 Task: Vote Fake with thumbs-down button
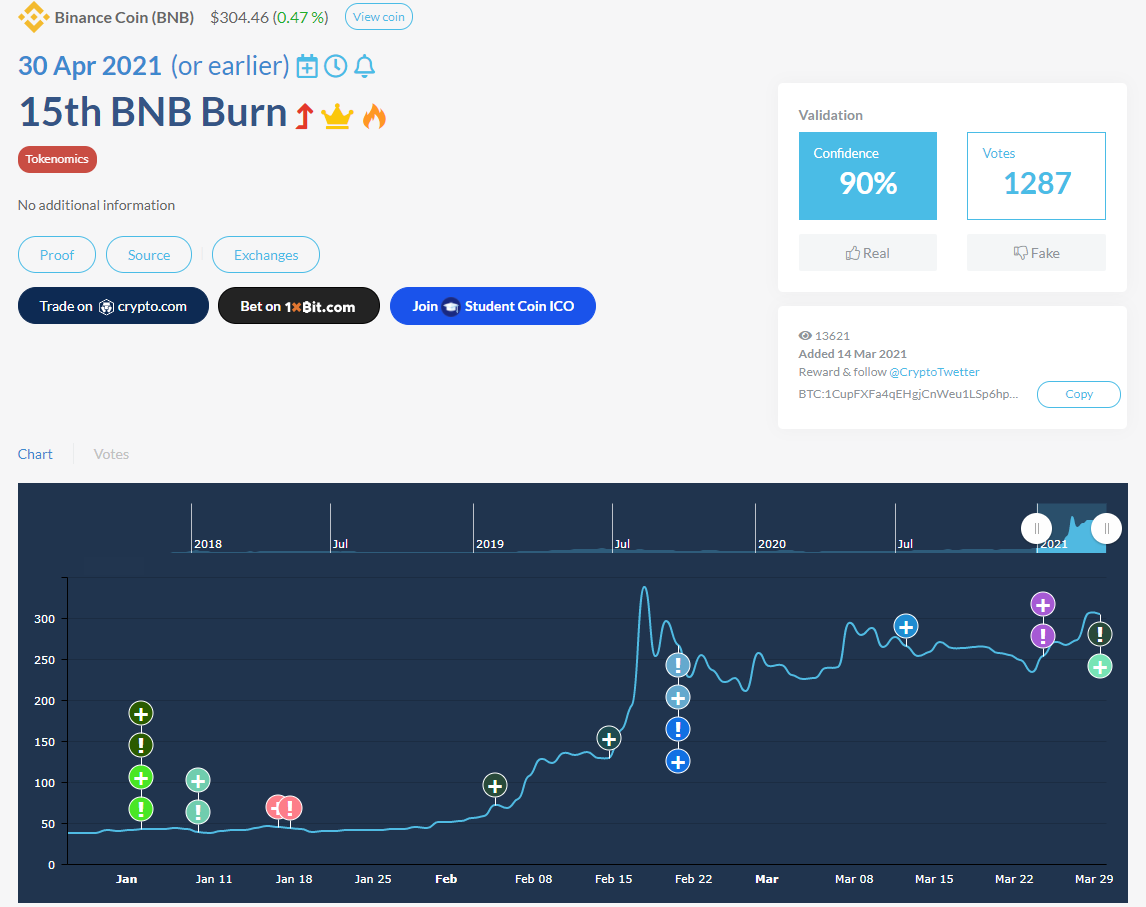tap(1035, 253)
